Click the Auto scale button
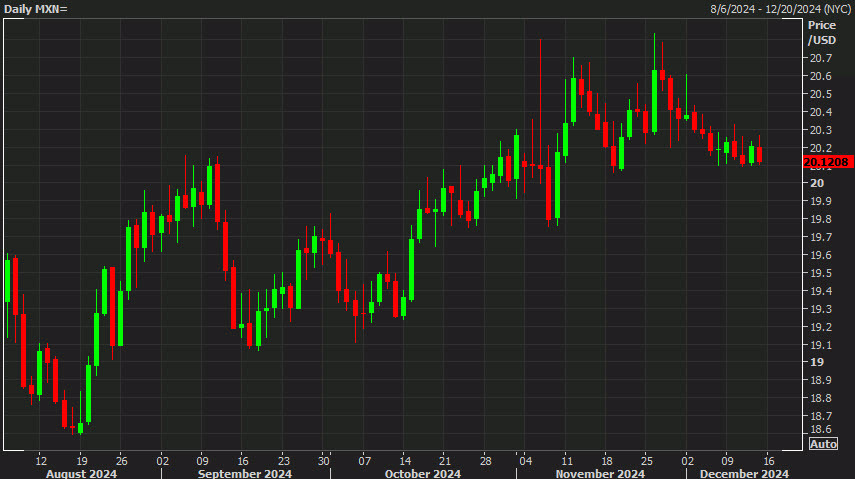The height and width of the screenshot is (479, 855). [823, 444]
